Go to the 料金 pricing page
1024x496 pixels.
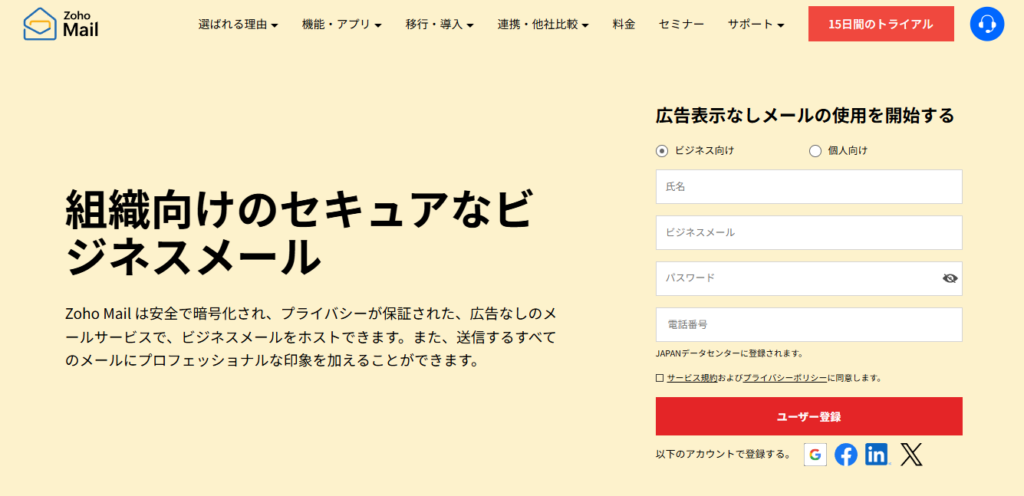tap(624, 24)
